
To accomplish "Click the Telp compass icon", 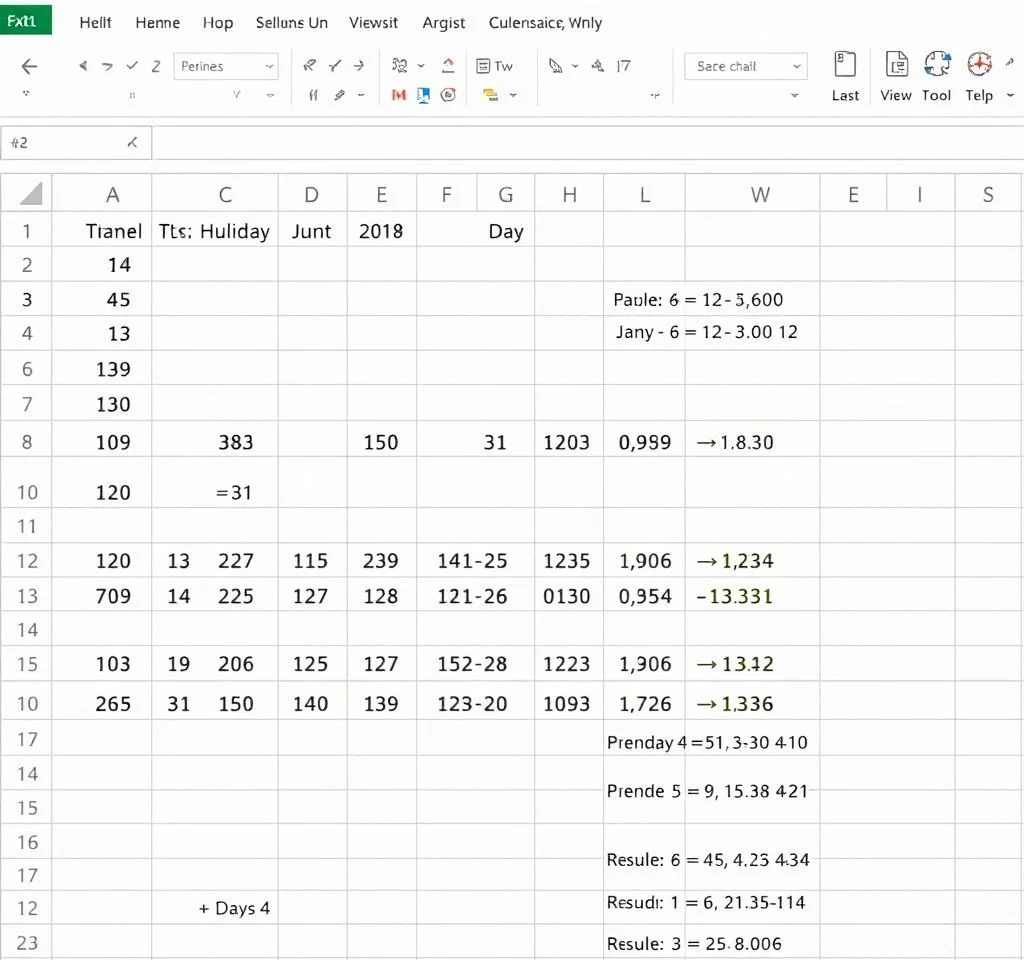I will click(979, 65).
